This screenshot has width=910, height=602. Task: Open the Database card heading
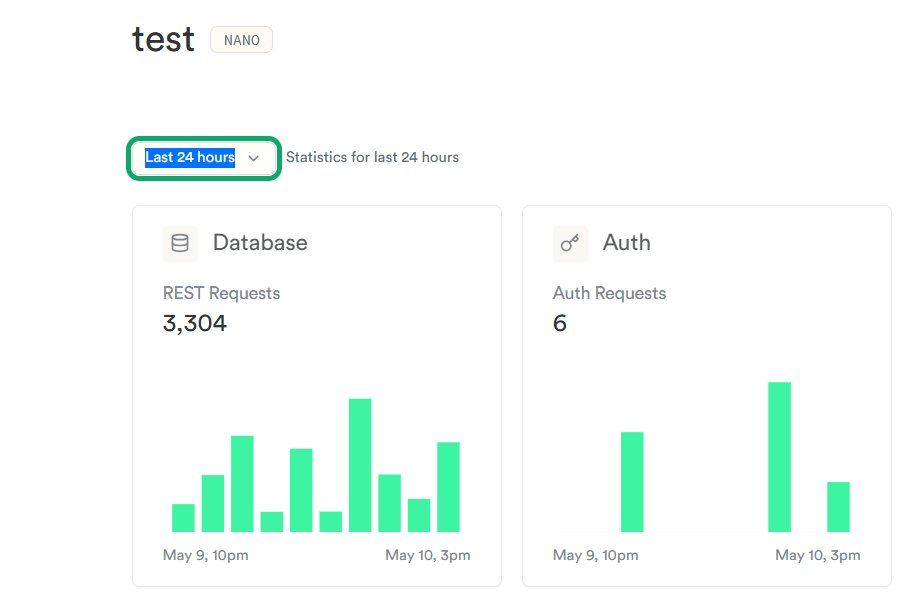[260, 243]
